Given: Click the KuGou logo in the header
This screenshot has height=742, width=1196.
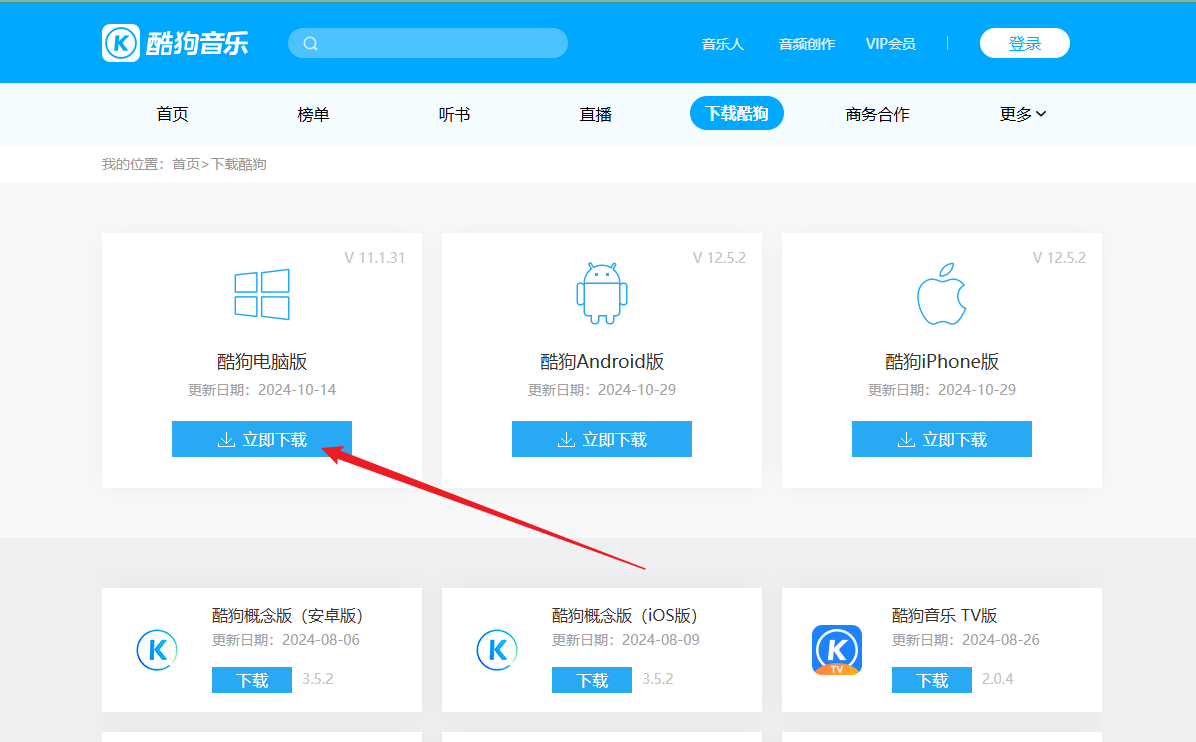Looking at the screenshot, I should point(175,43).
